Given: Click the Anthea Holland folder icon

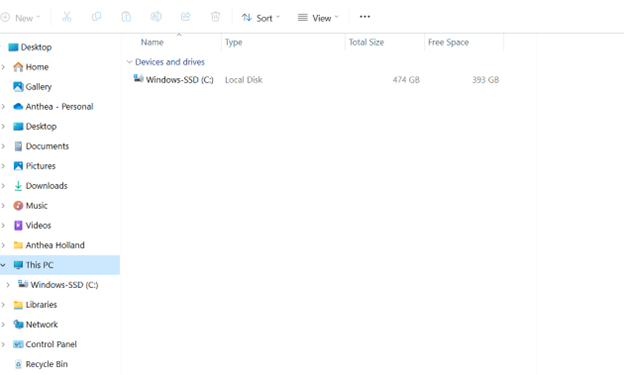Looking at the screenshot, I should pyautogui.click(x=18, y=245).
